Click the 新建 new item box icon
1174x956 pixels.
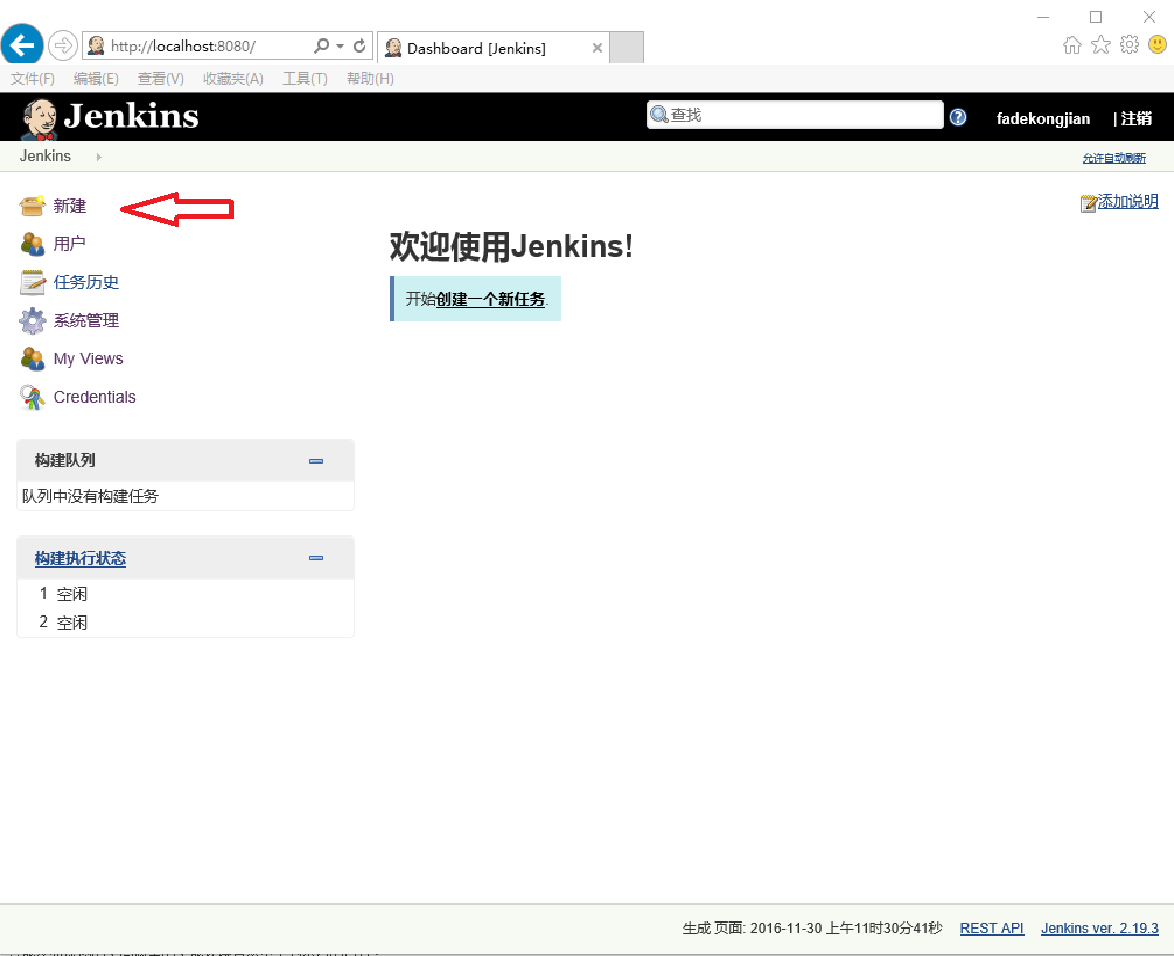[x=32, y=205]
